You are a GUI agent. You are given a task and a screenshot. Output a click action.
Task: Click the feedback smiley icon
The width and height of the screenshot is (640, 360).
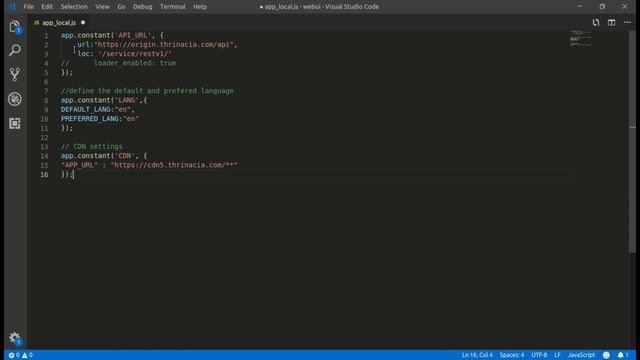tap(606, 355)
